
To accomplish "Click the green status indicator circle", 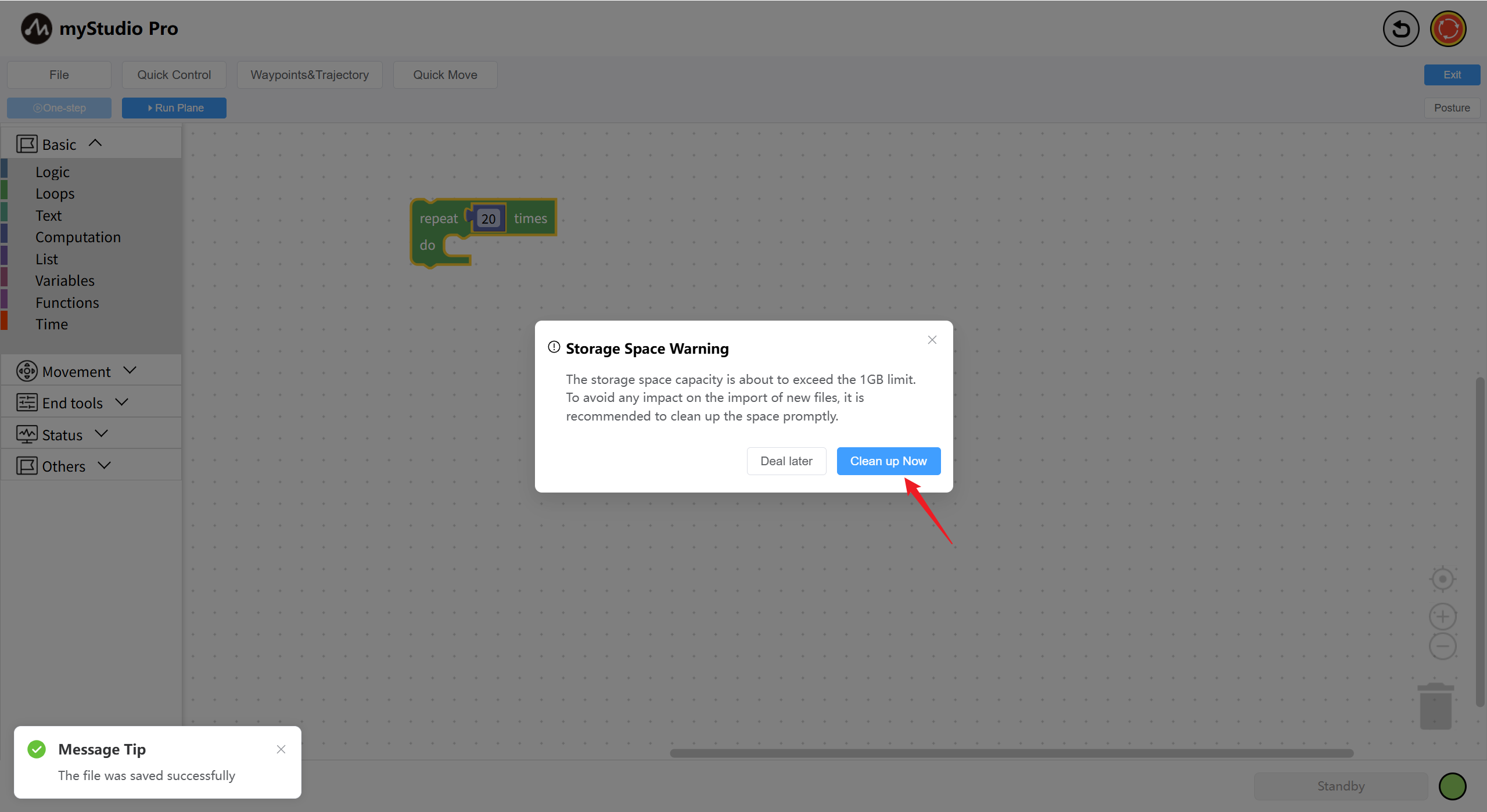I will [1452, 786].
